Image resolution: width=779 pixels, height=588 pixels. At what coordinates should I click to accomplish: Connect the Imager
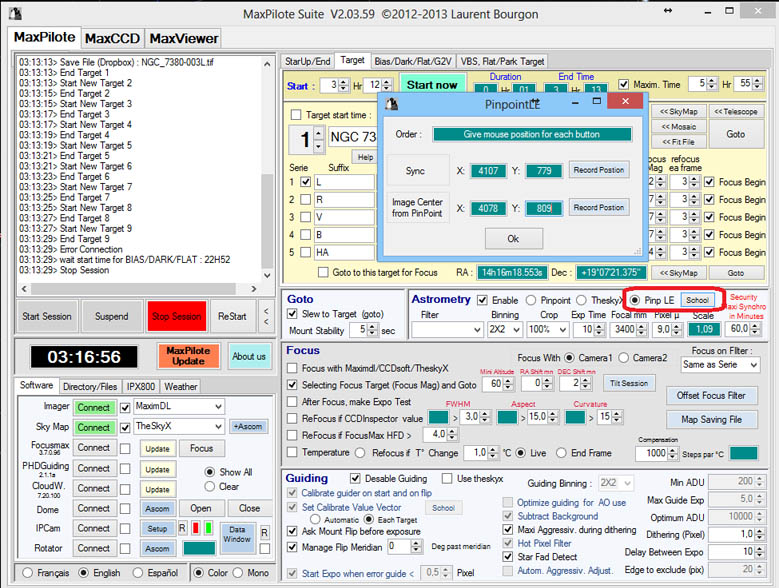93,407
